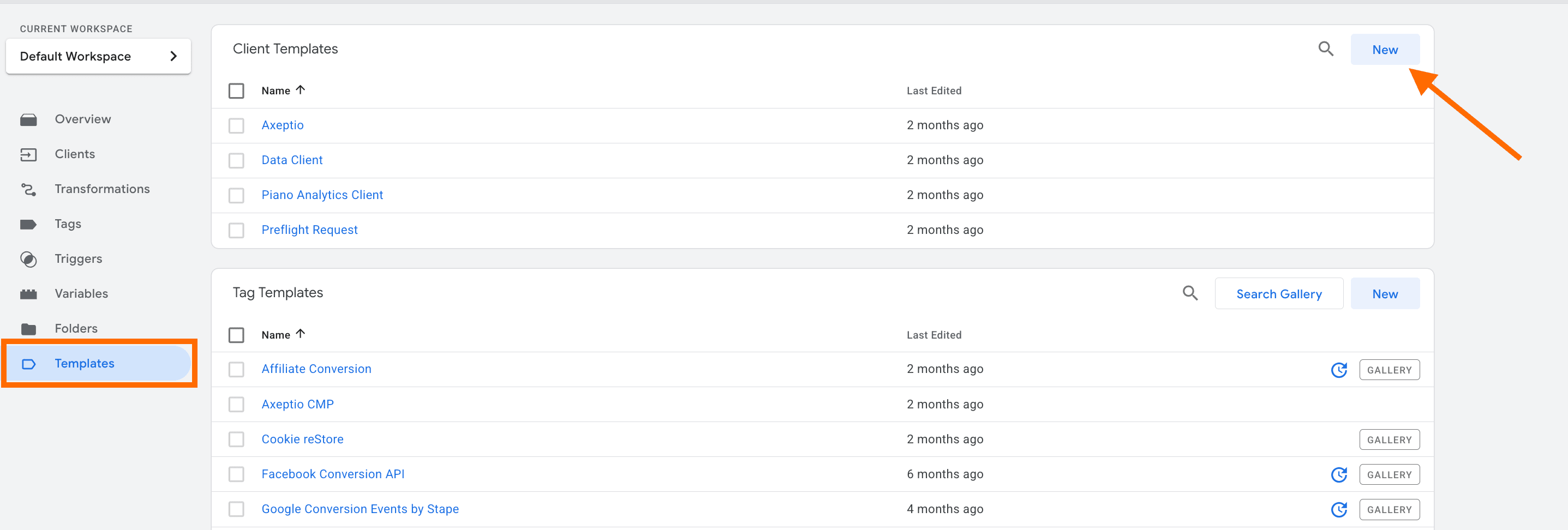Click the Clients navigation icon

click(29, 154)
